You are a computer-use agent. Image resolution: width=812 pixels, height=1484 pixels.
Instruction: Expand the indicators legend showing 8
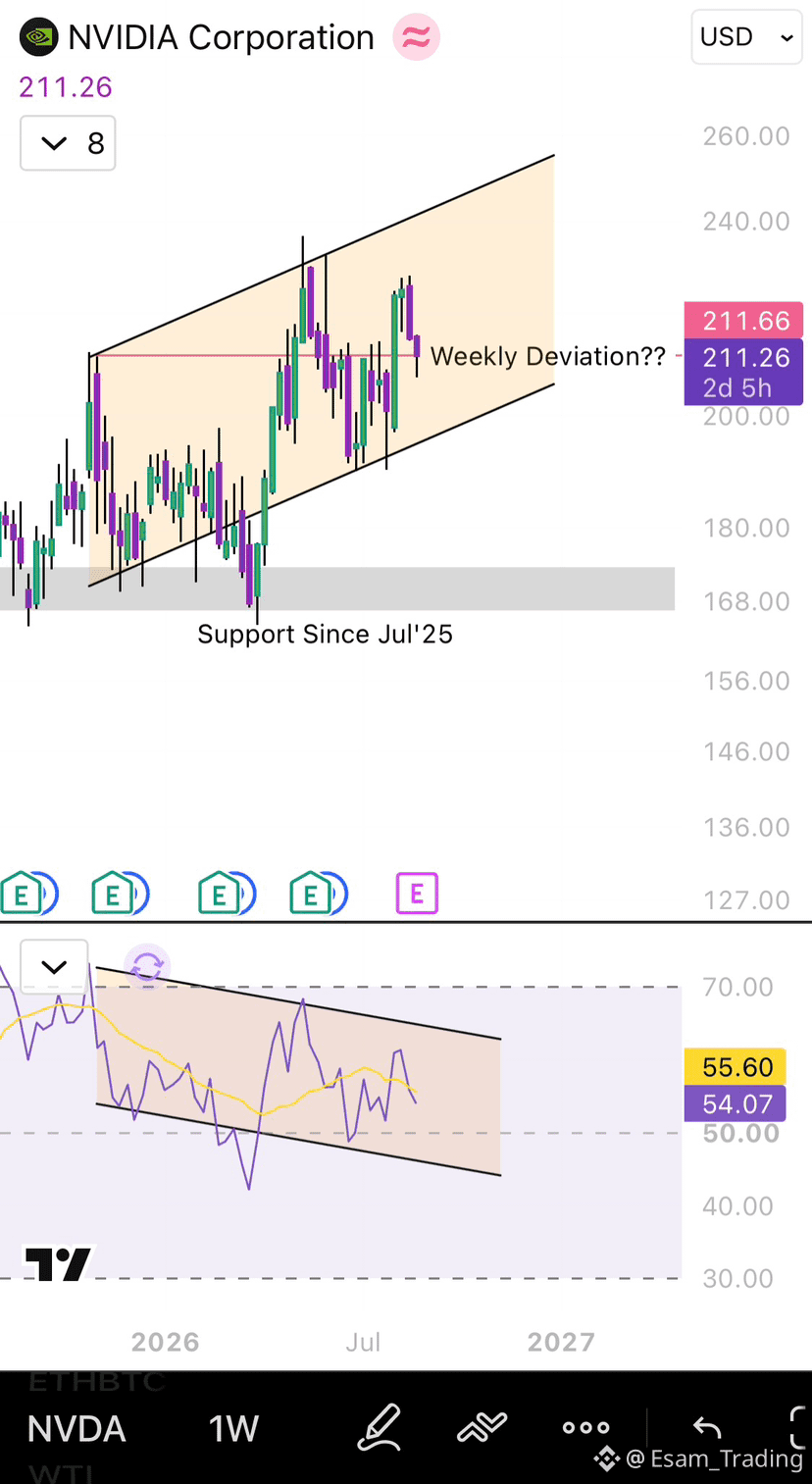pos(68,143)
